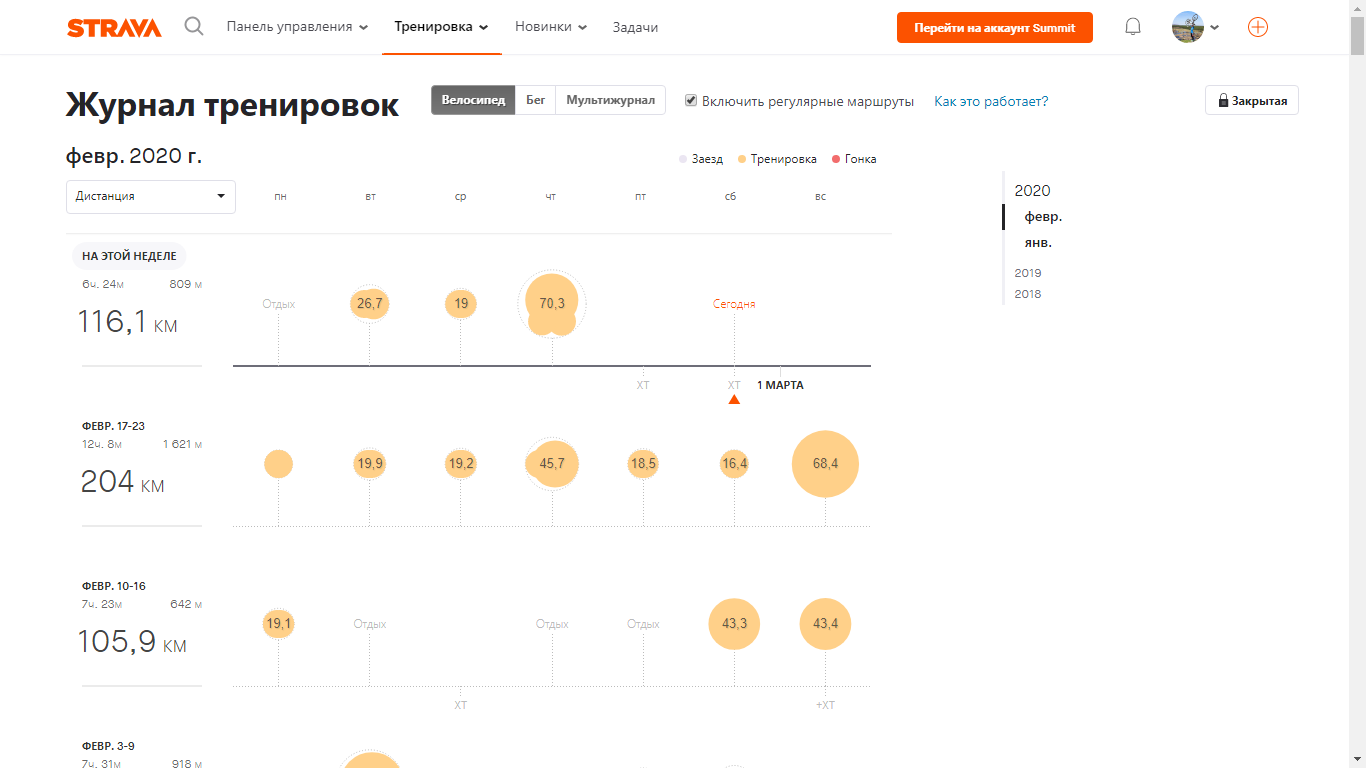Toggle 'Включить регулярные маршруты' checkbox
Screen dimensions: 1366x768
click(691, 101)
